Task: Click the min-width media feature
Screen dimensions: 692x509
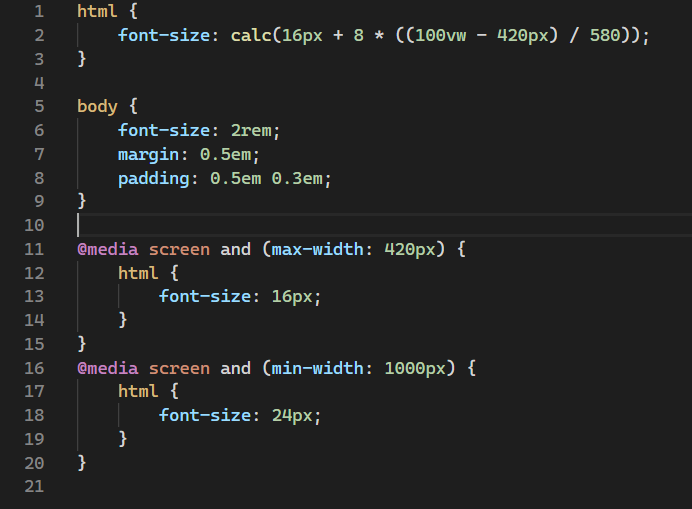Action: click(322, 368)
